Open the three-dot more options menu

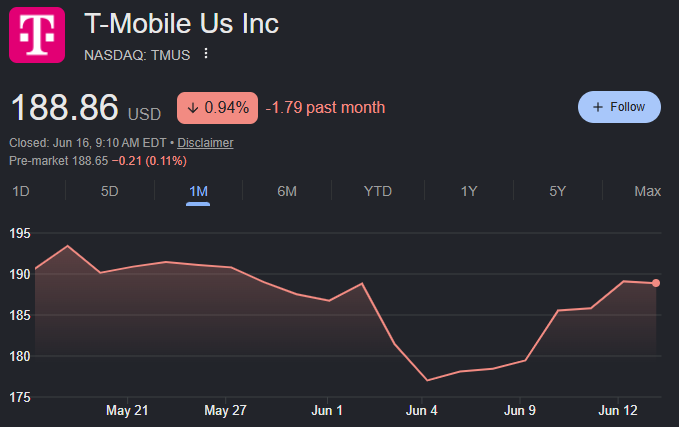206,54
